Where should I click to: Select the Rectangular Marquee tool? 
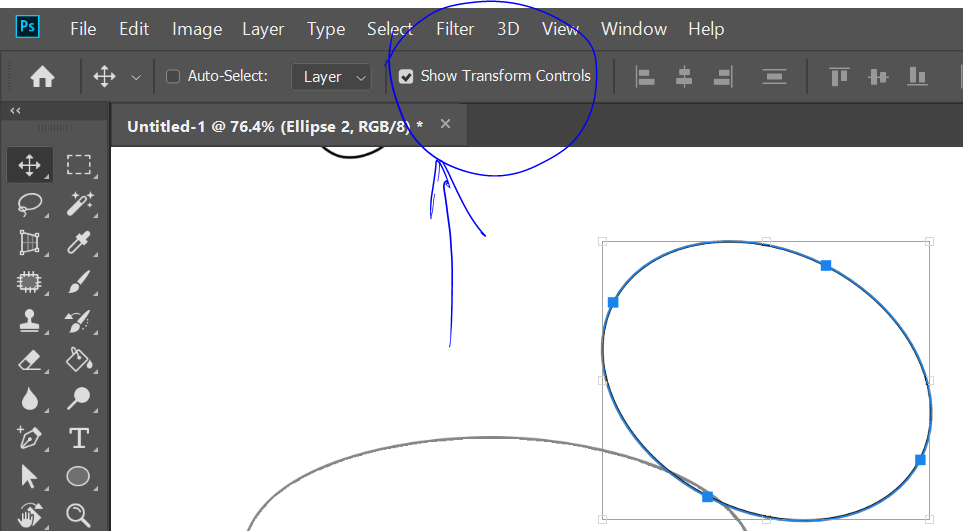pos(79,165)
